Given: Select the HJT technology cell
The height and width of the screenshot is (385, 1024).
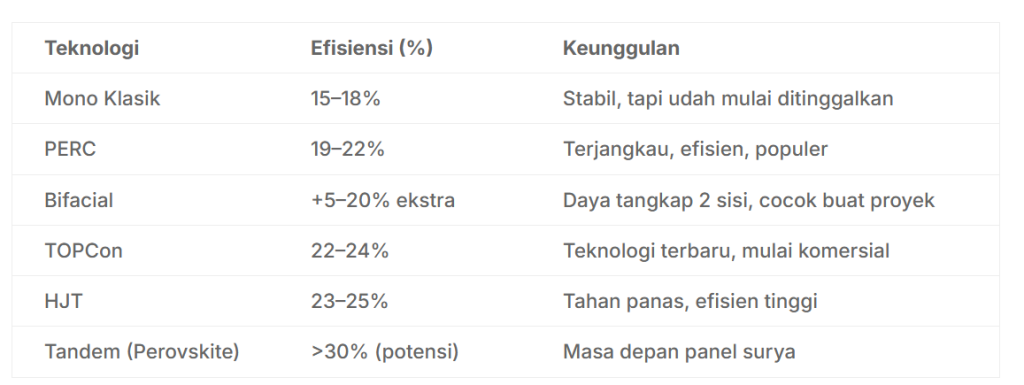Looking at the screenshot, I should click(63, 301).
